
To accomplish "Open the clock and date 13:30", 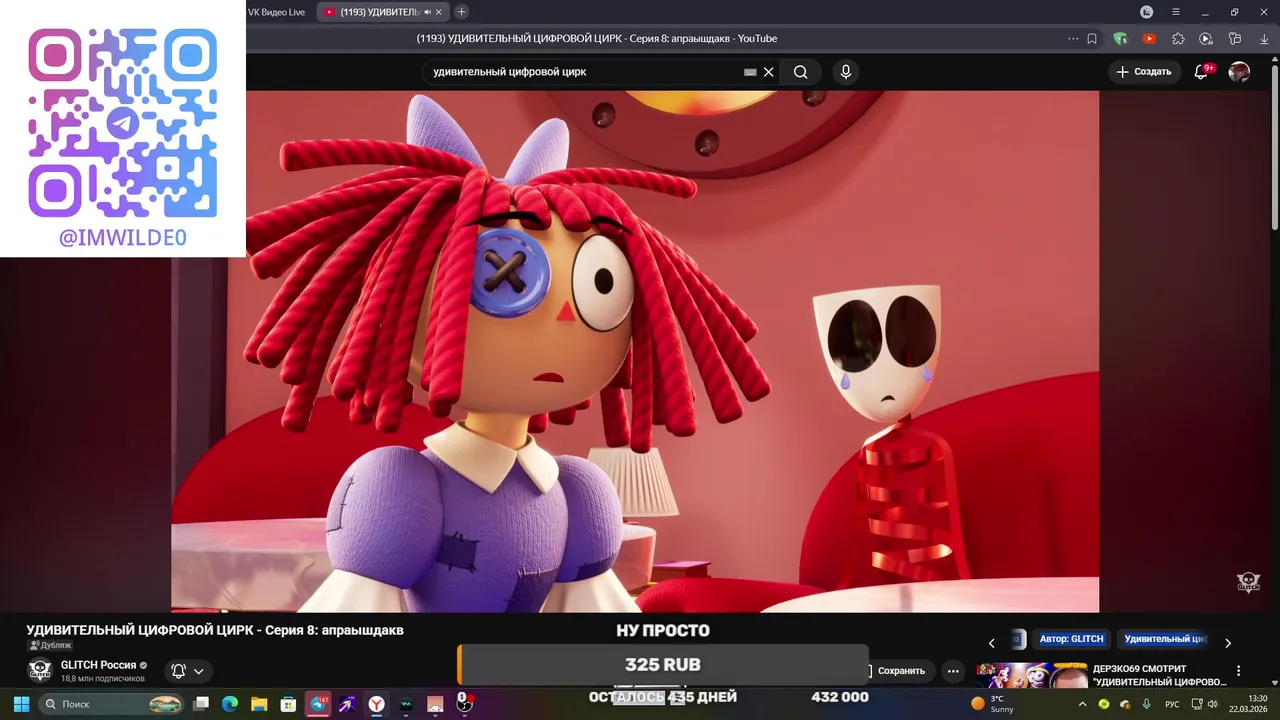I will point(1248,704).
